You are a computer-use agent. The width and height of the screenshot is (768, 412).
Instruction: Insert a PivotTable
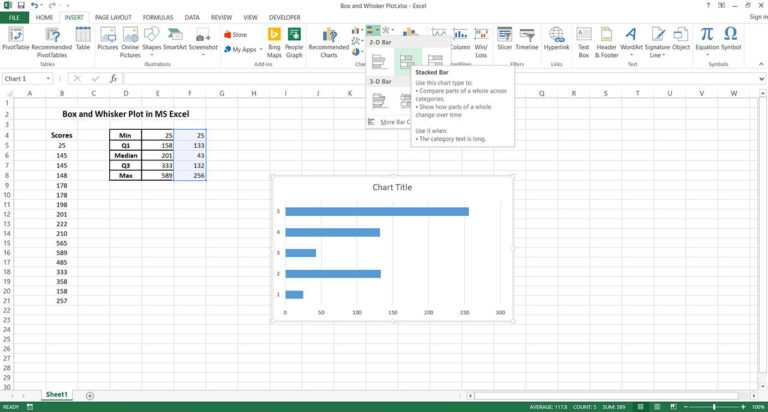(x=16, y=40)
